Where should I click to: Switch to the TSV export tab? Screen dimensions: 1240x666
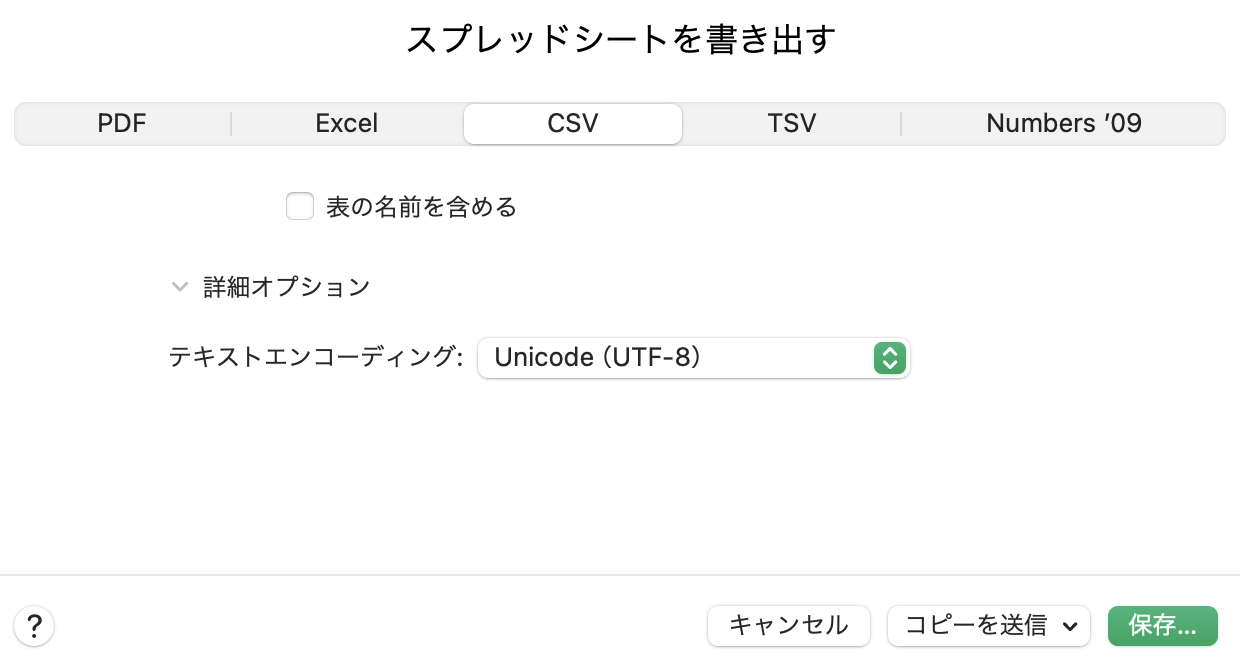pos(792,124)
